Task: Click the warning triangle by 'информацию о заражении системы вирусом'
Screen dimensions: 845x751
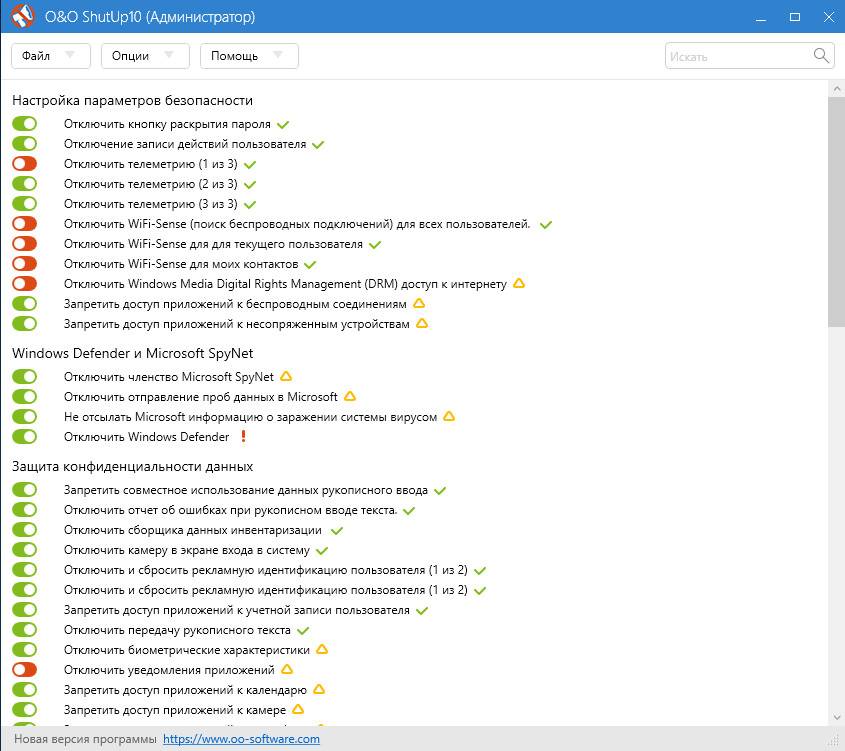Action: pyautogui.click(x=449, y=416)
